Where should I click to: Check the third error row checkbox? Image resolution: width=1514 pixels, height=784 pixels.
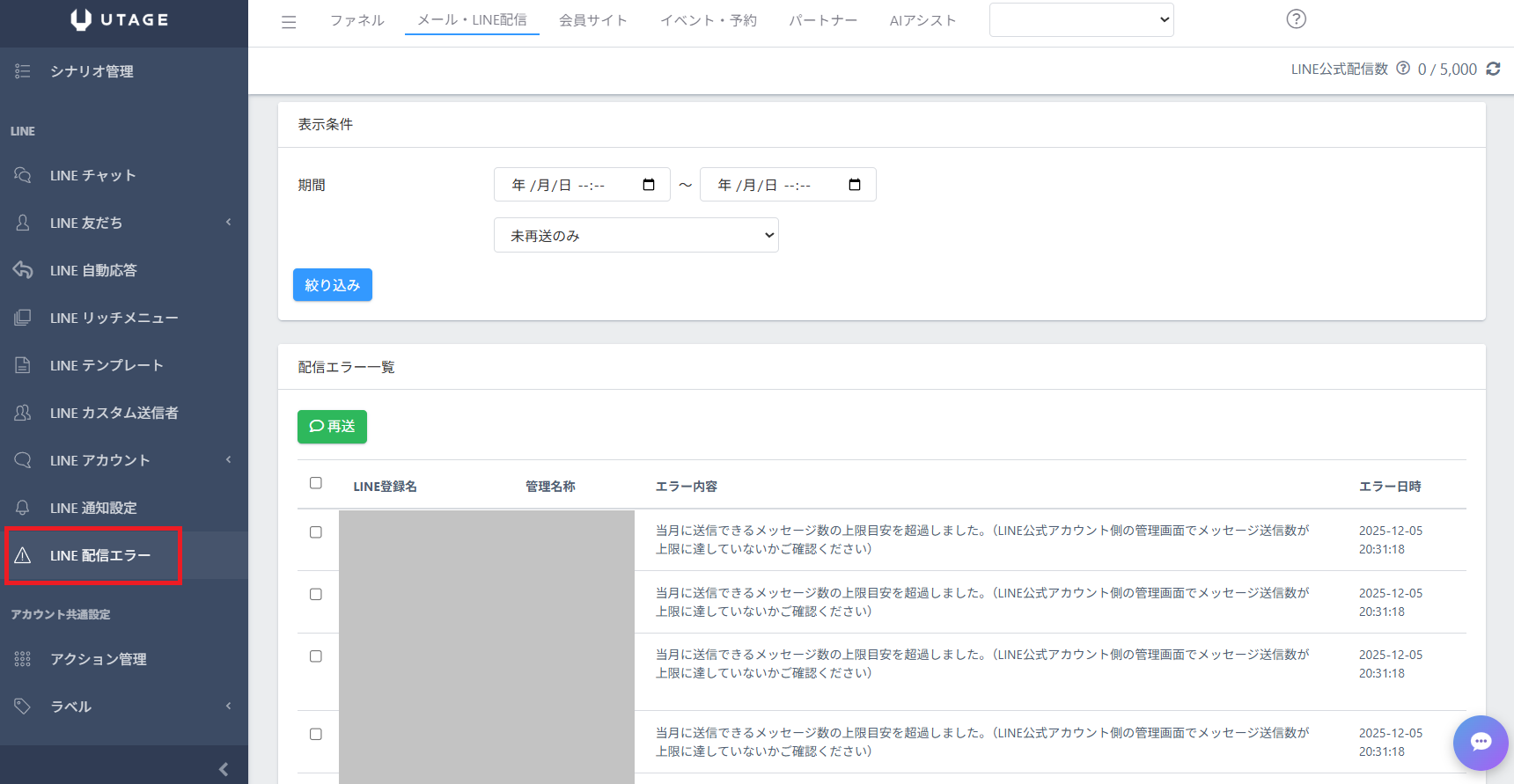(x=316, y=656)
